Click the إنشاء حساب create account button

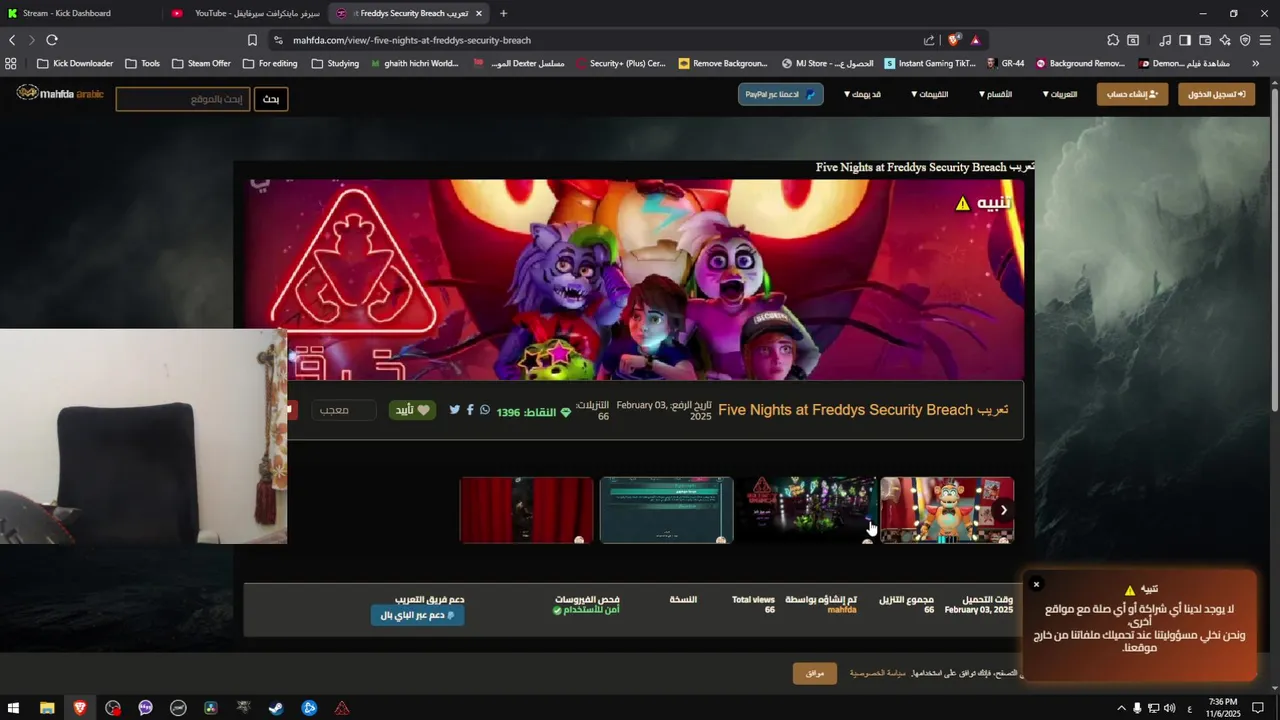pos(1132,94)
